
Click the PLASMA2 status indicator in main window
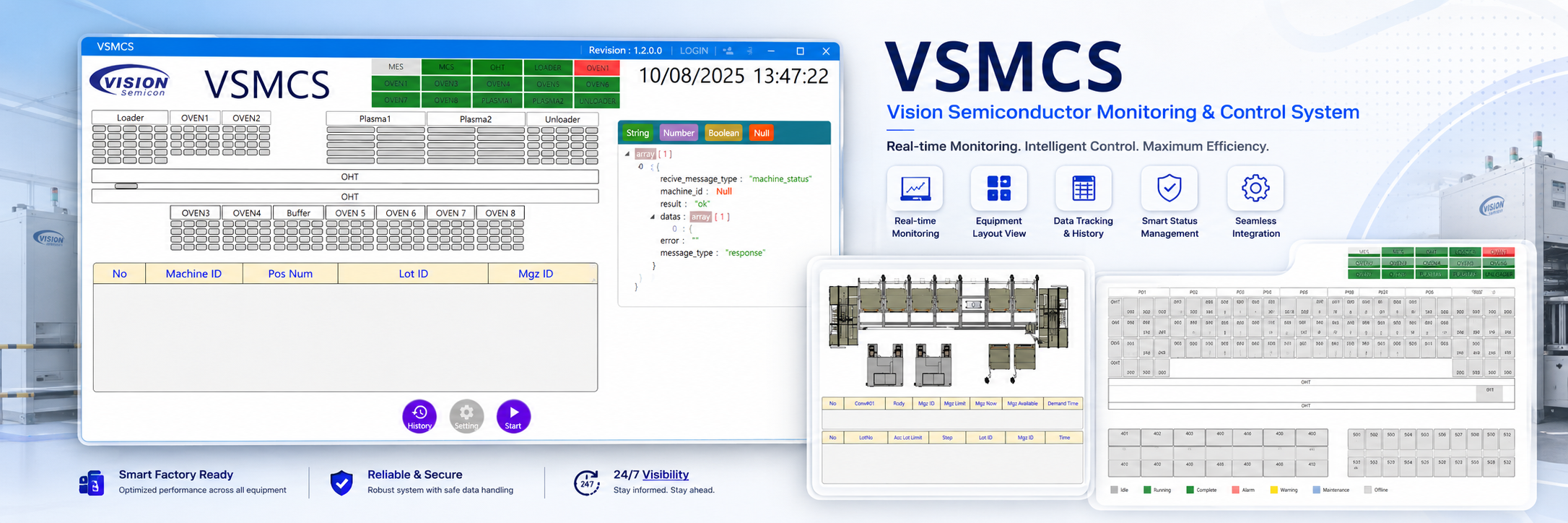(x=548, y=100)
